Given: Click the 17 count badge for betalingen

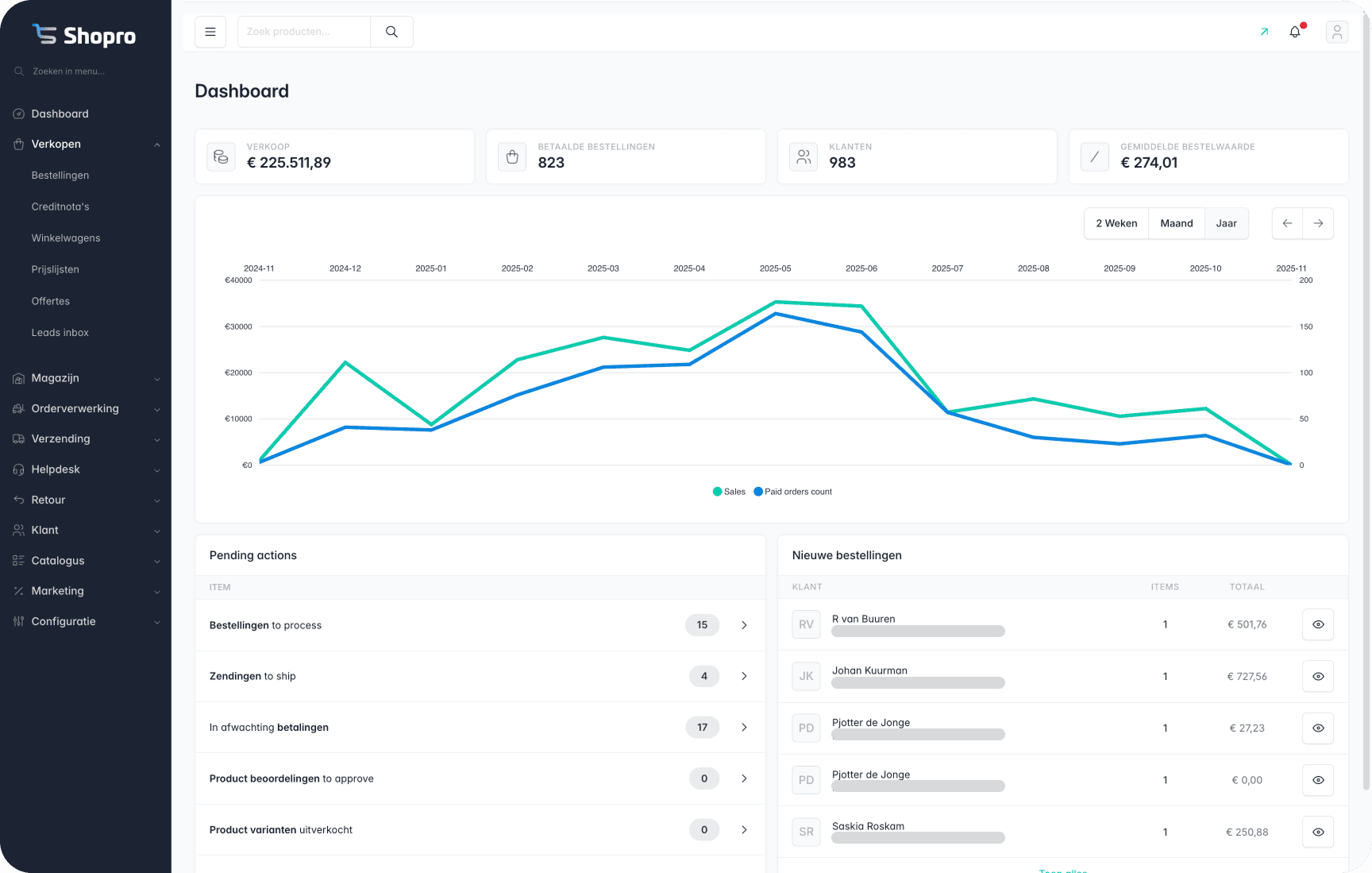Looking at the screenshot, I should [x=703, y=727].
